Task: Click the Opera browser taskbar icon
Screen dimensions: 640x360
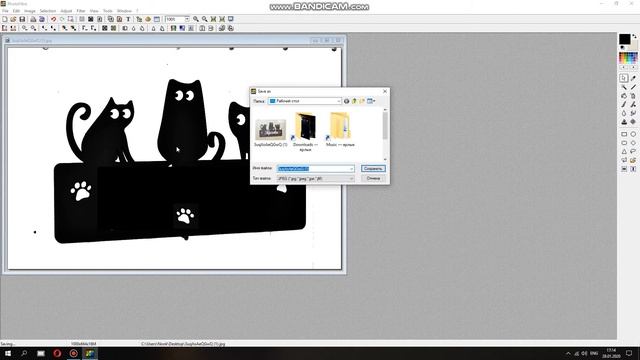Action: pyautogui.click(x=57, y=353)
